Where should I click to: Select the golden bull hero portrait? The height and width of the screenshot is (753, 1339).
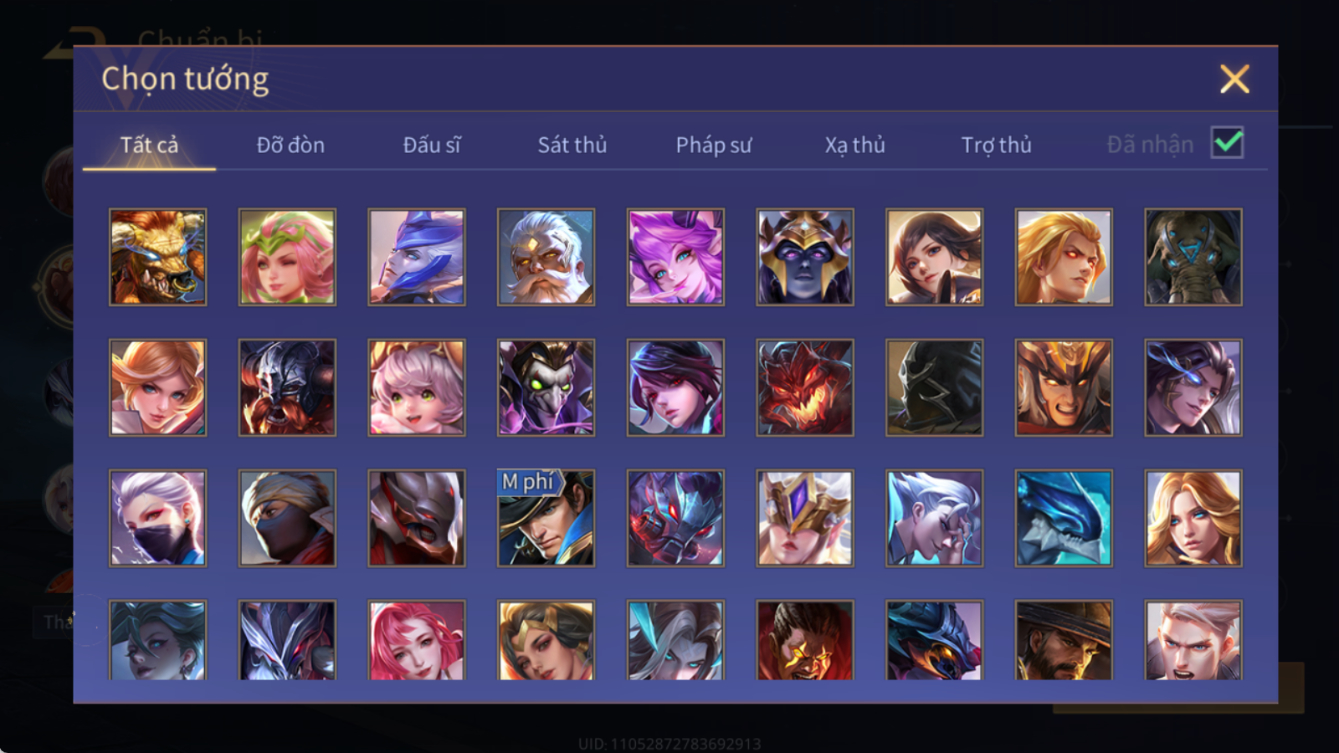coord(158,257)
